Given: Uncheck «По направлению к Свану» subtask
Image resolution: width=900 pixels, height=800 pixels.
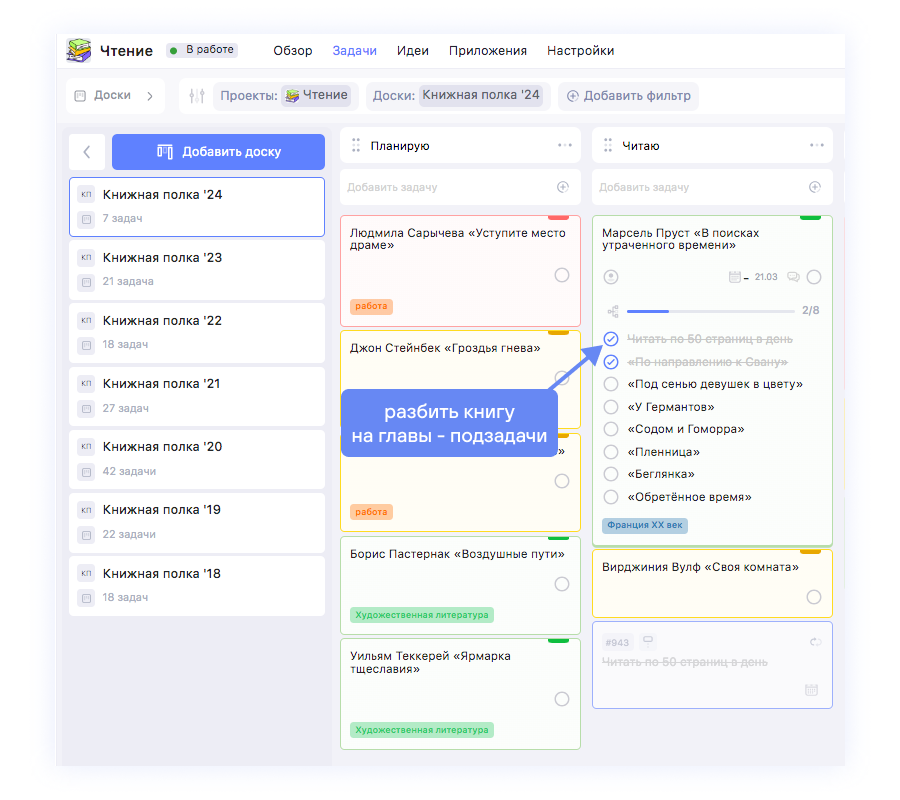Looking at the screenshot, I should (x=611, y=362).
